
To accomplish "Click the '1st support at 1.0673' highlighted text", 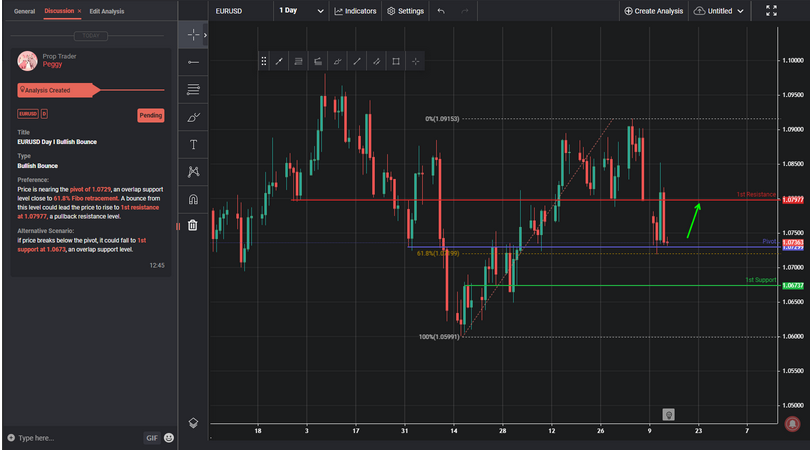I will coord(82,245).
